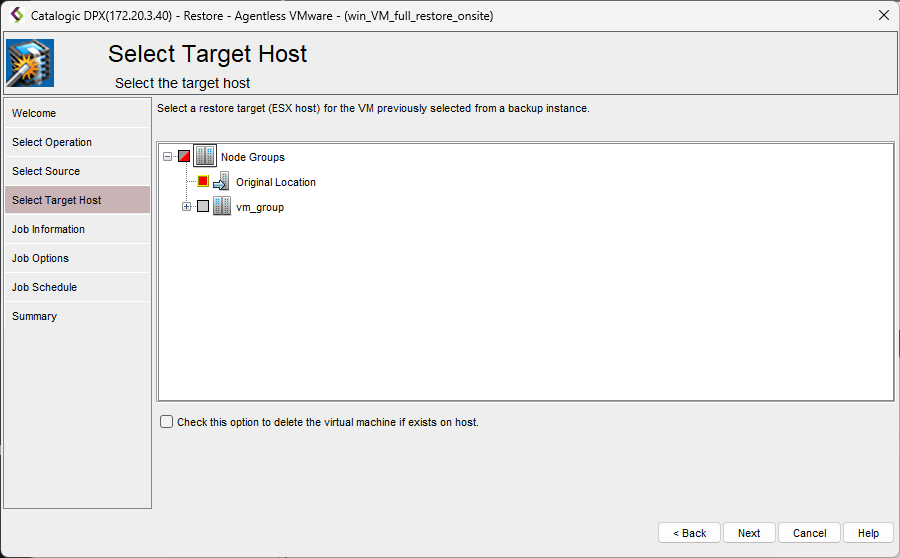
Task: Expand the vm_group tree node
Action: click(186, 207)
